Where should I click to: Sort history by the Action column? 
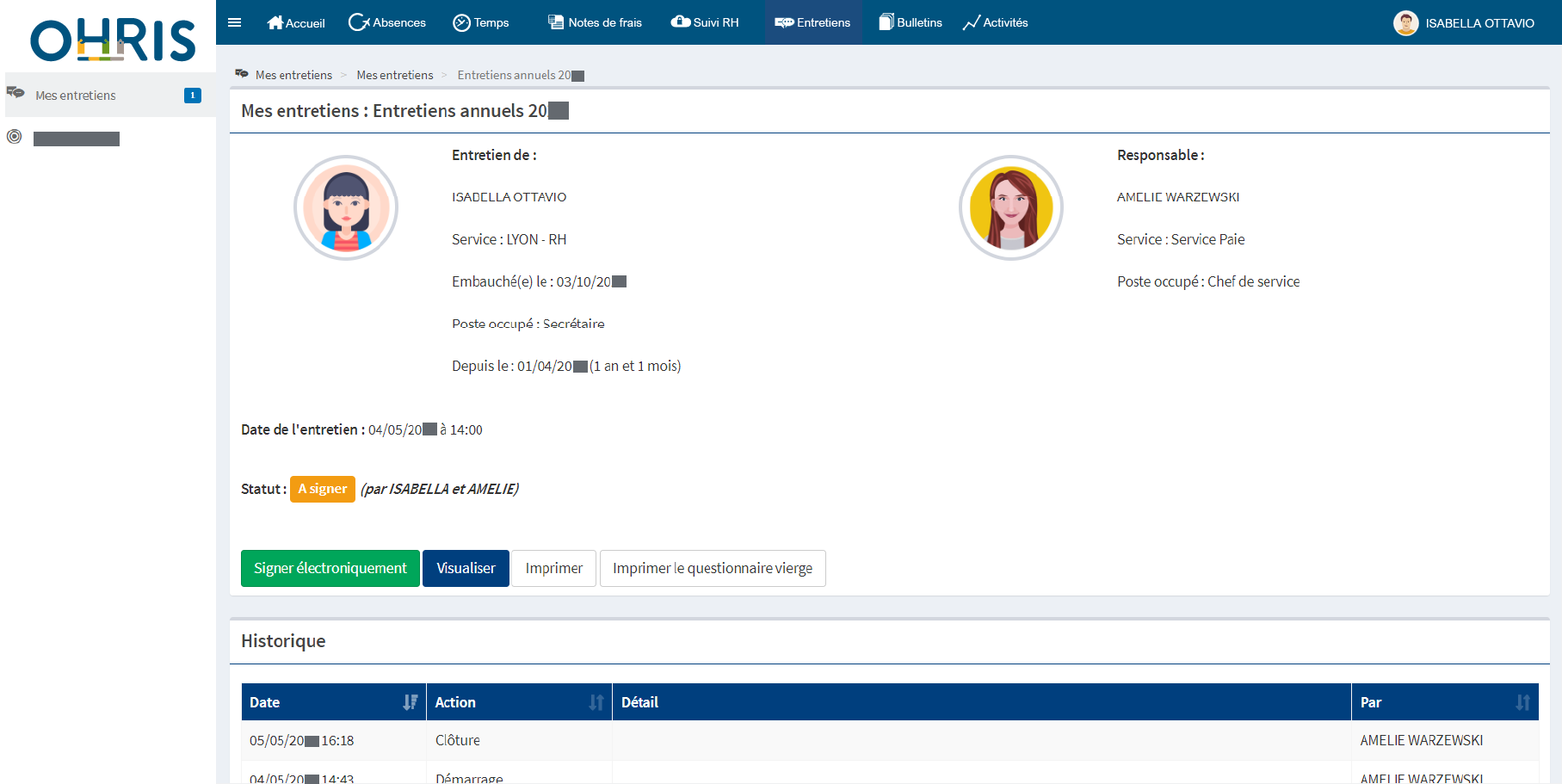[596, 702]
